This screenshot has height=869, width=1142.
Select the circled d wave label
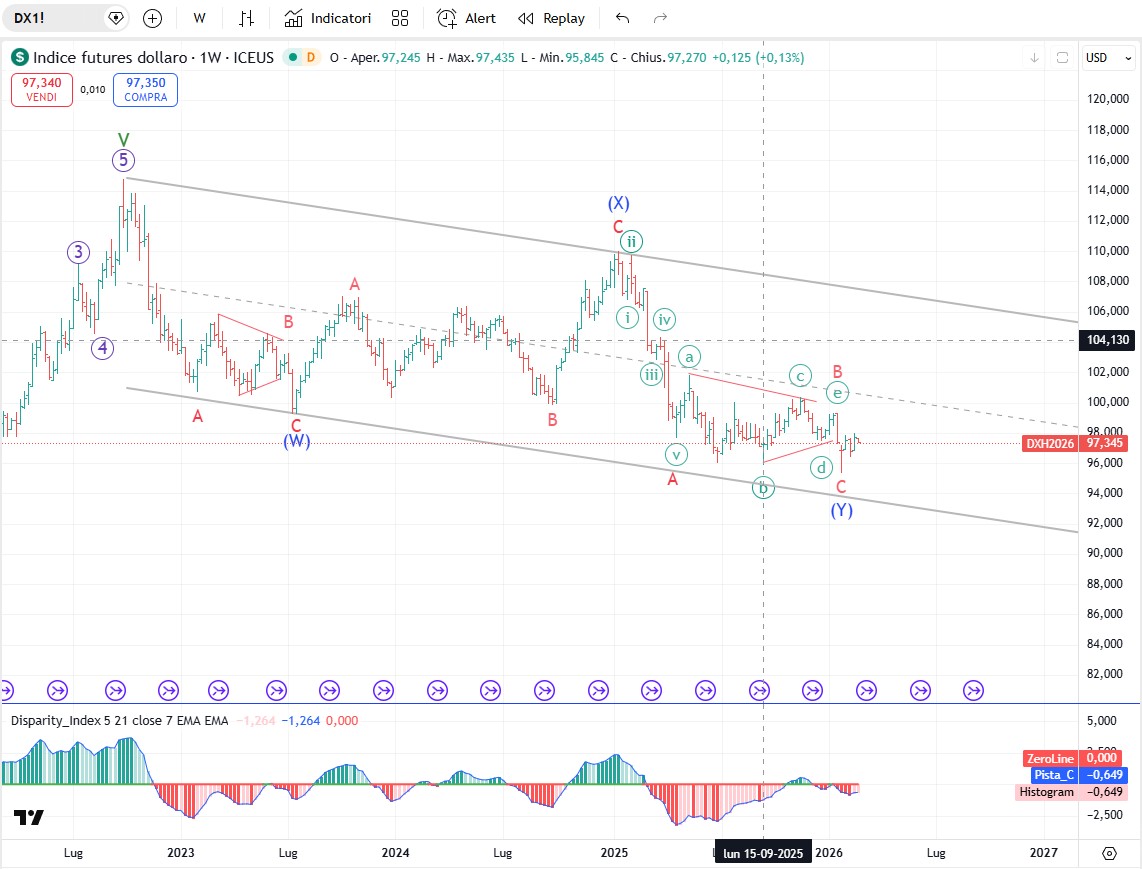[x=822, y=468]
